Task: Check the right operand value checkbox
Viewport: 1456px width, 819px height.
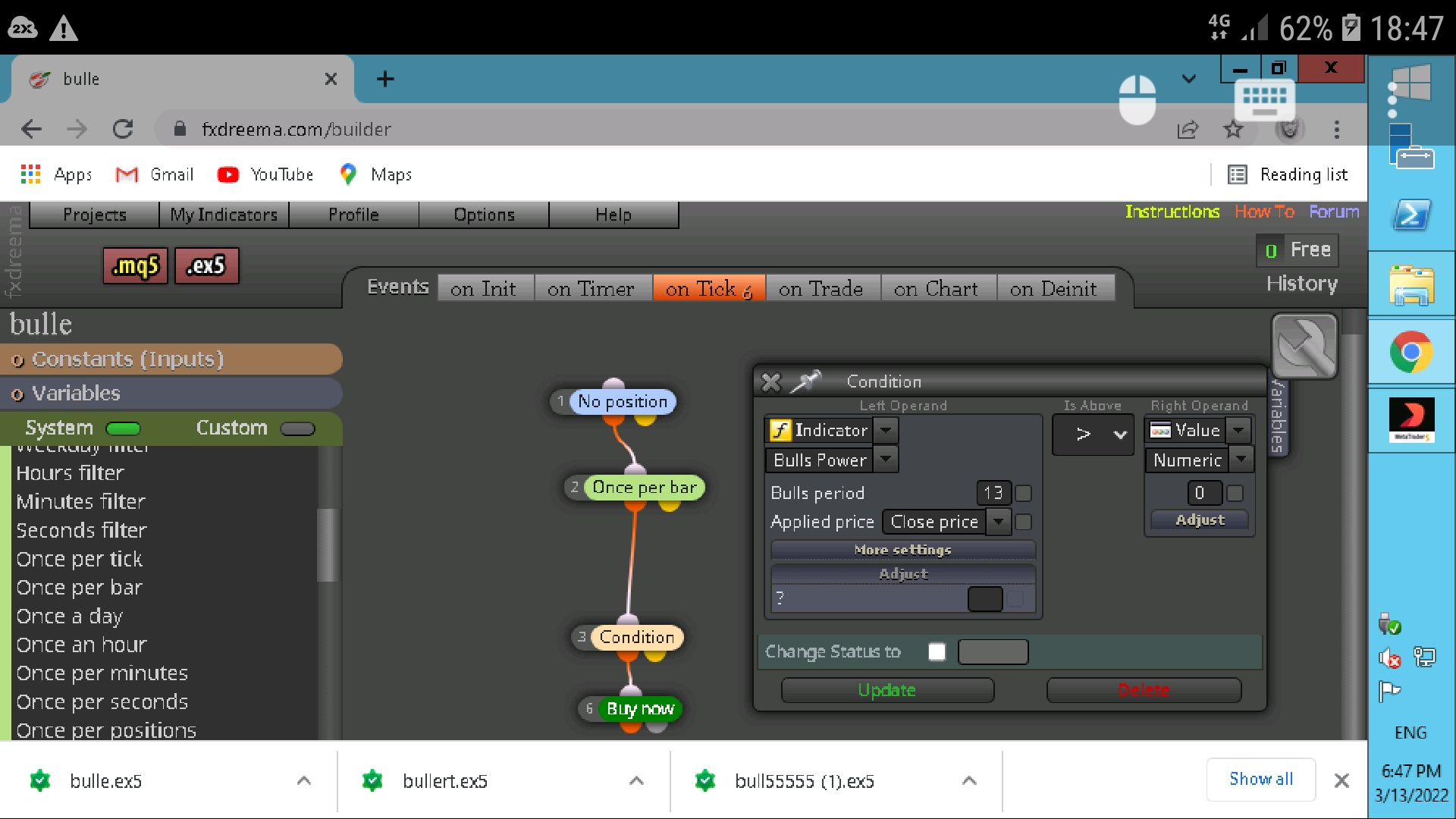Action: [x=1235, y=494]
